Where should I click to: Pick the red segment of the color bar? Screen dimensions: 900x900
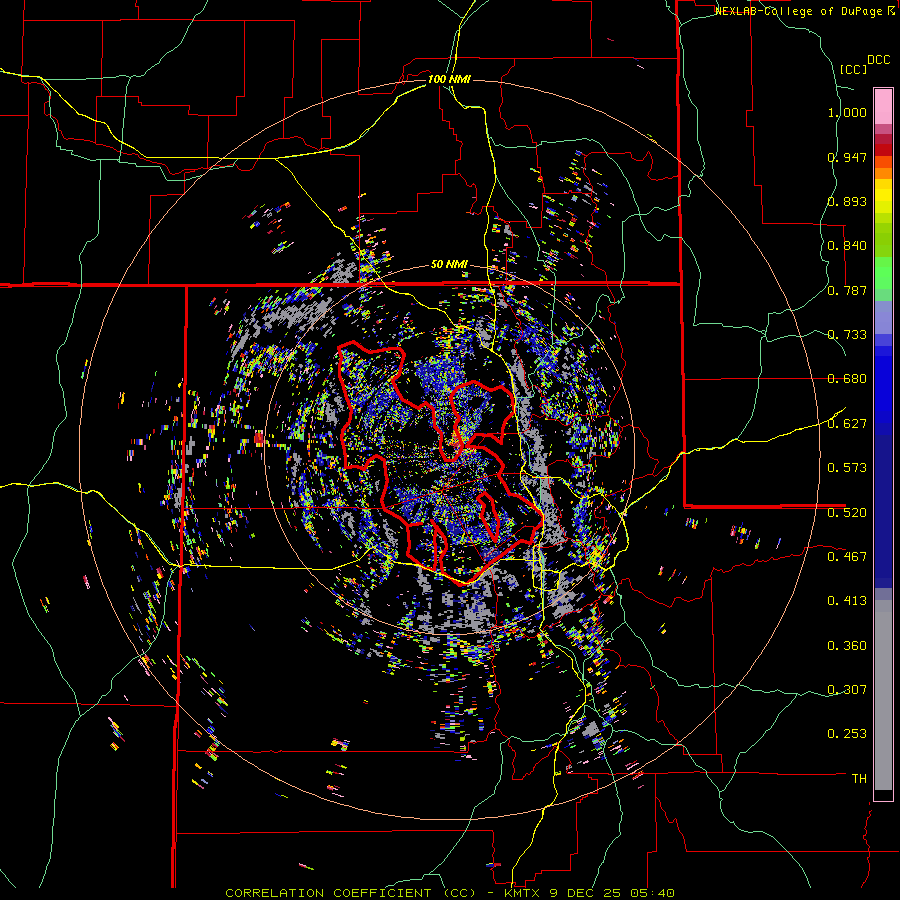pos(883,150)
